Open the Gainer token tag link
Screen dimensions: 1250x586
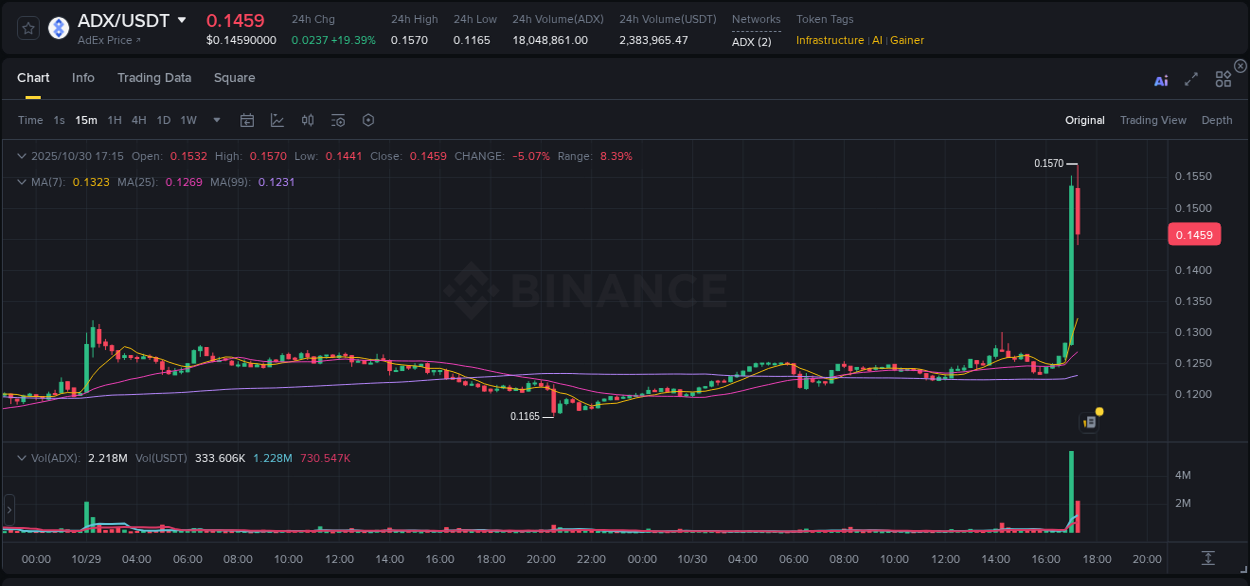pos(906,40)
